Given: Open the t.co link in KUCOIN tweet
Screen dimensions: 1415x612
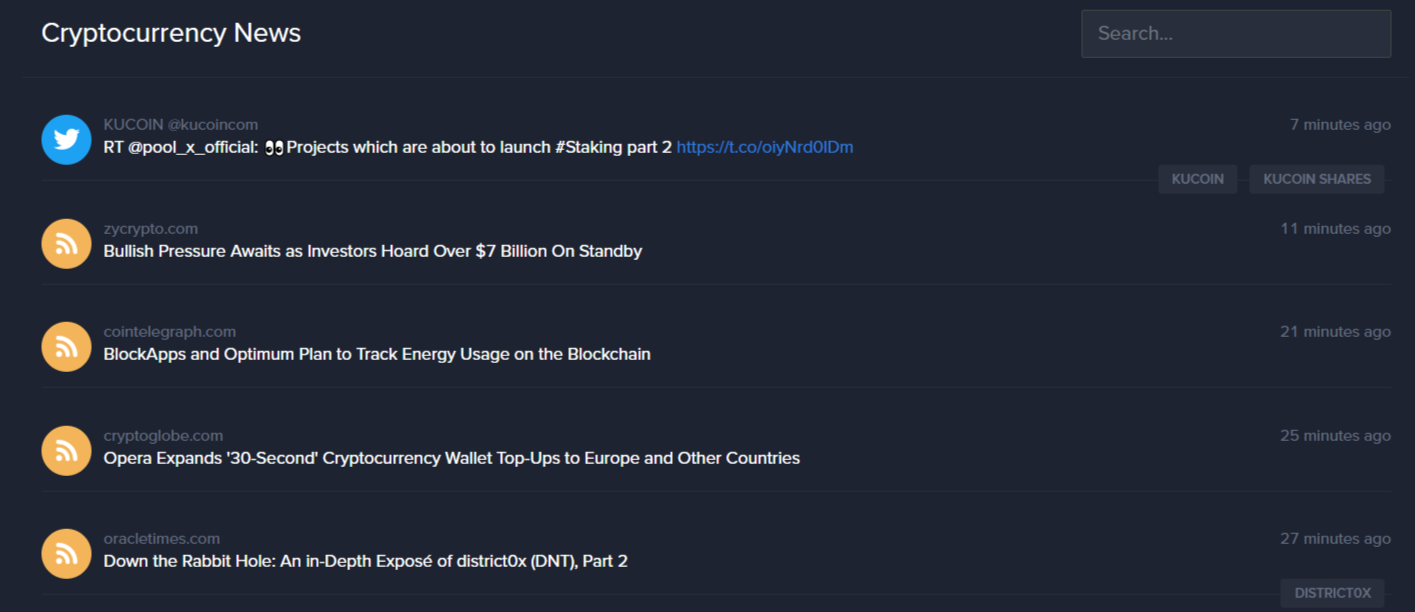Looking at the screenshot, I should [765, 147].
